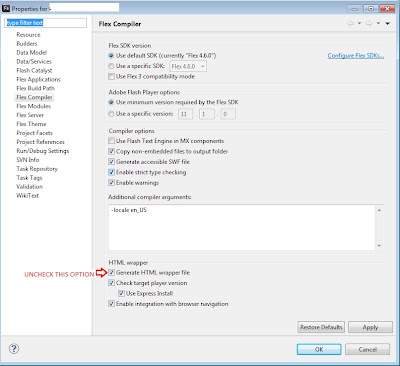400x366 pixels.
Task: Select Flex Compiler in the tree
Action: pyautogui.click(x=34, y=97)
